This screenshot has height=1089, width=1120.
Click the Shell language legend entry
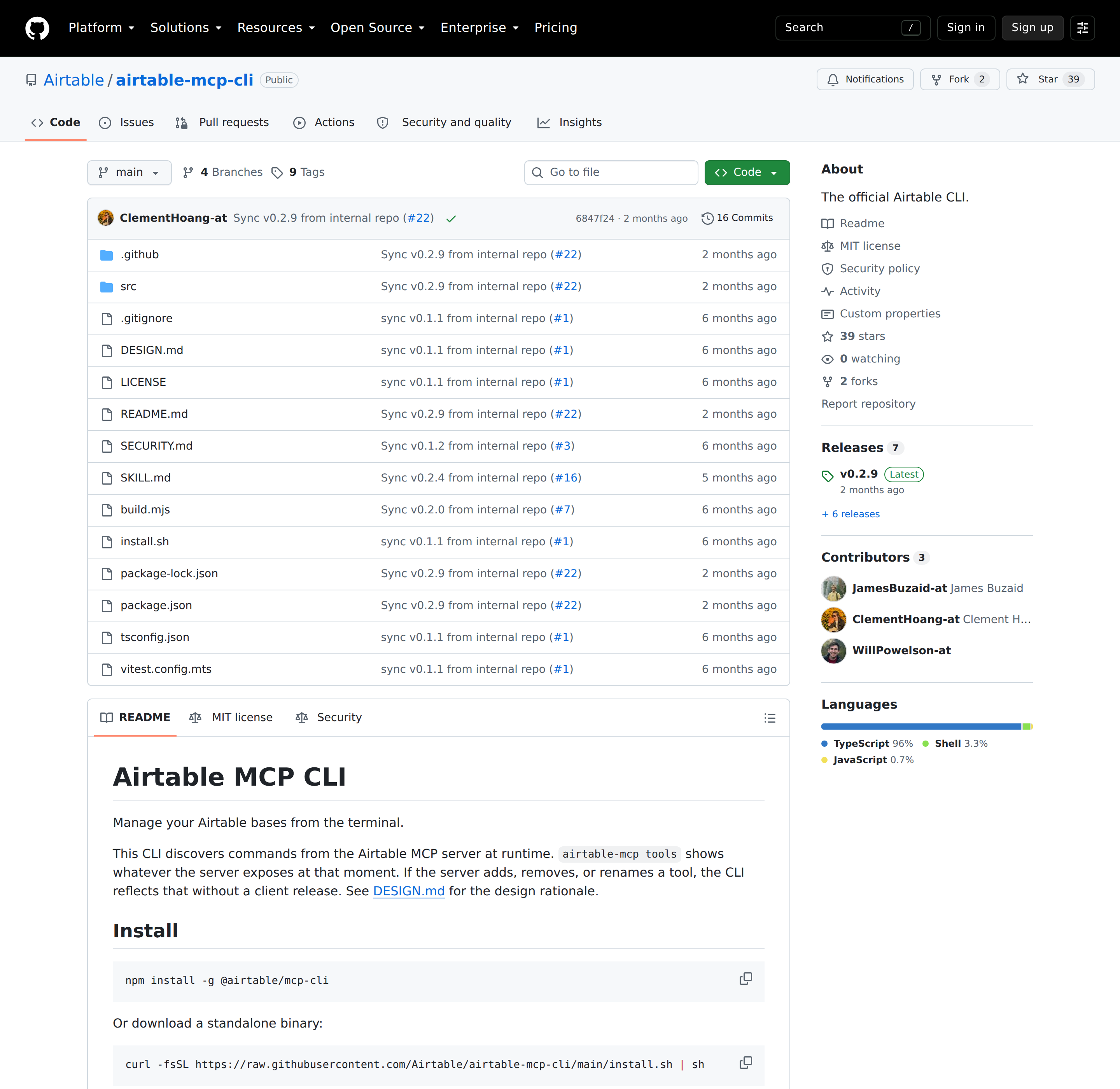pyautogui.click(x=955, y=744)
